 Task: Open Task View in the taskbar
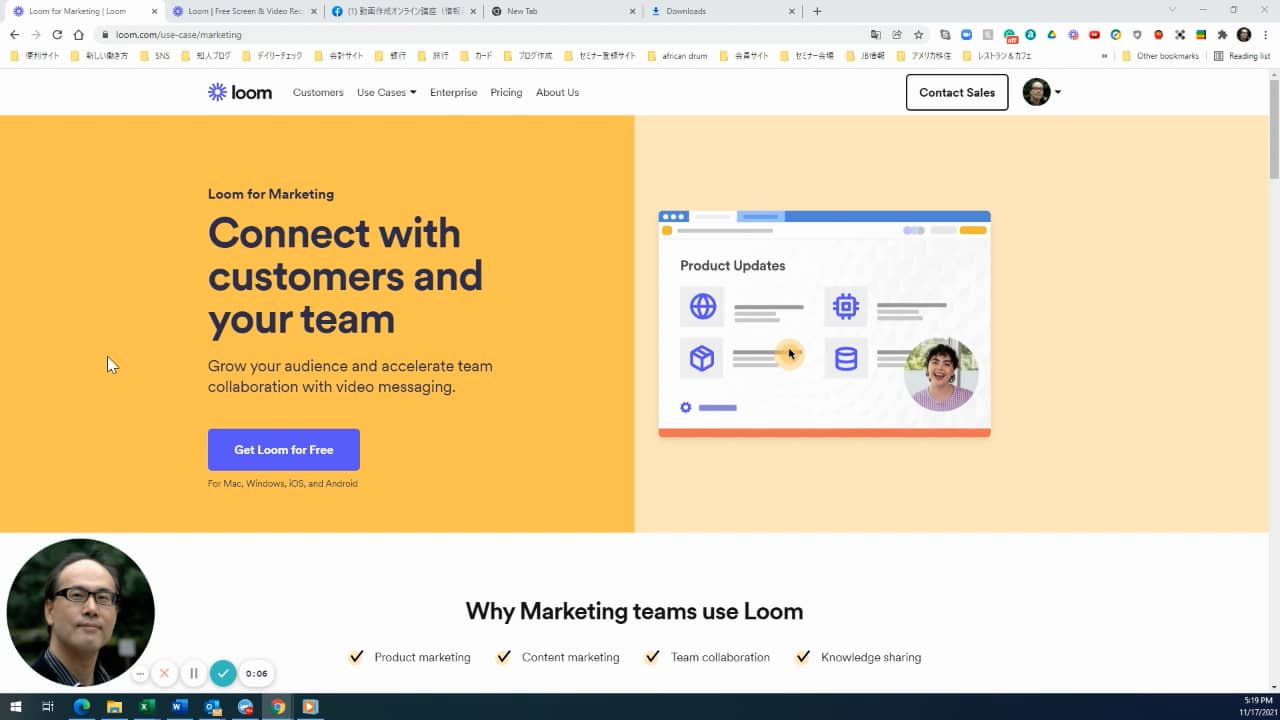pos(47,707)
